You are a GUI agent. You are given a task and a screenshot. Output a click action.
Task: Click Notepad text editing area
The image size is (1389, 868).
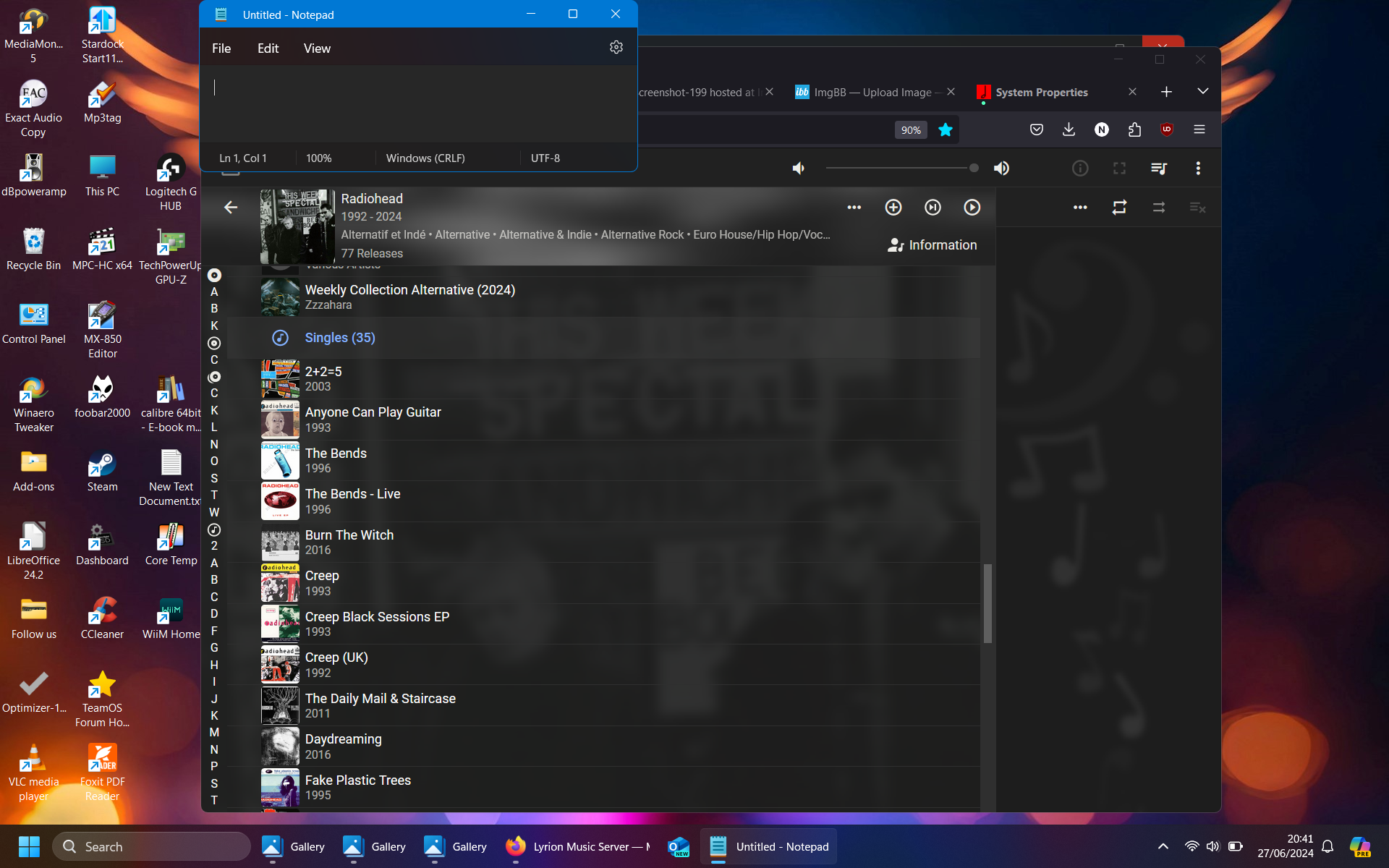[418, 103]
